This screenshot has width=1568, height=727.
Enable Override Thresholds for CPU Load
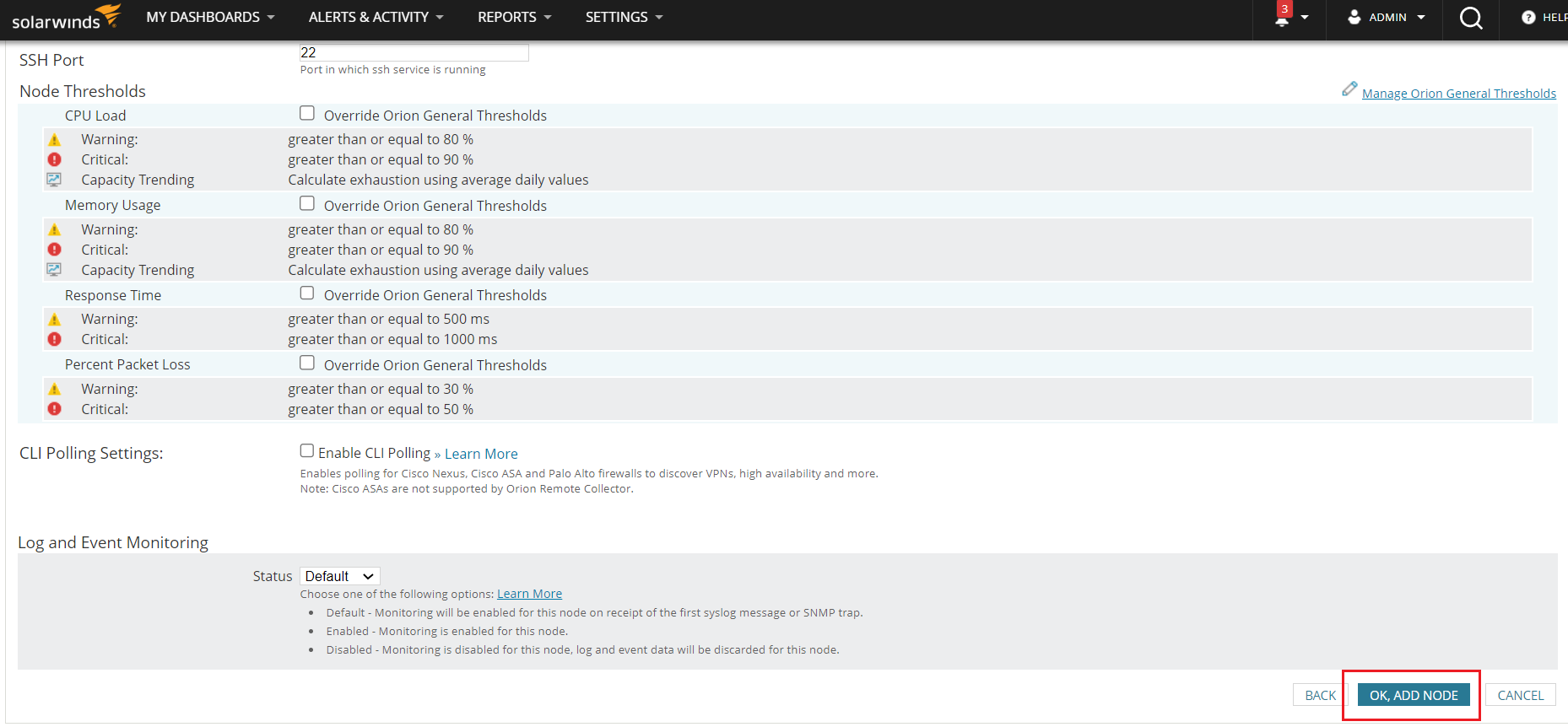307,113
